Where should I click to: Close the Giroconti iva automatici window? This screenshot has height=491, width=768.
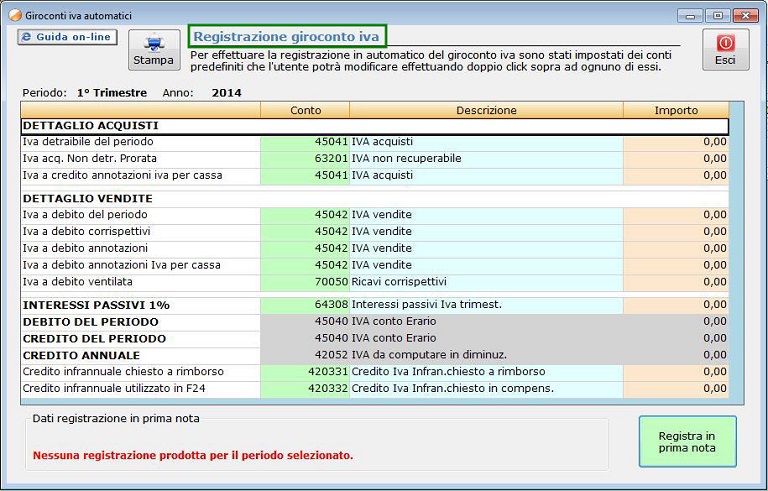tap(746, 16)
